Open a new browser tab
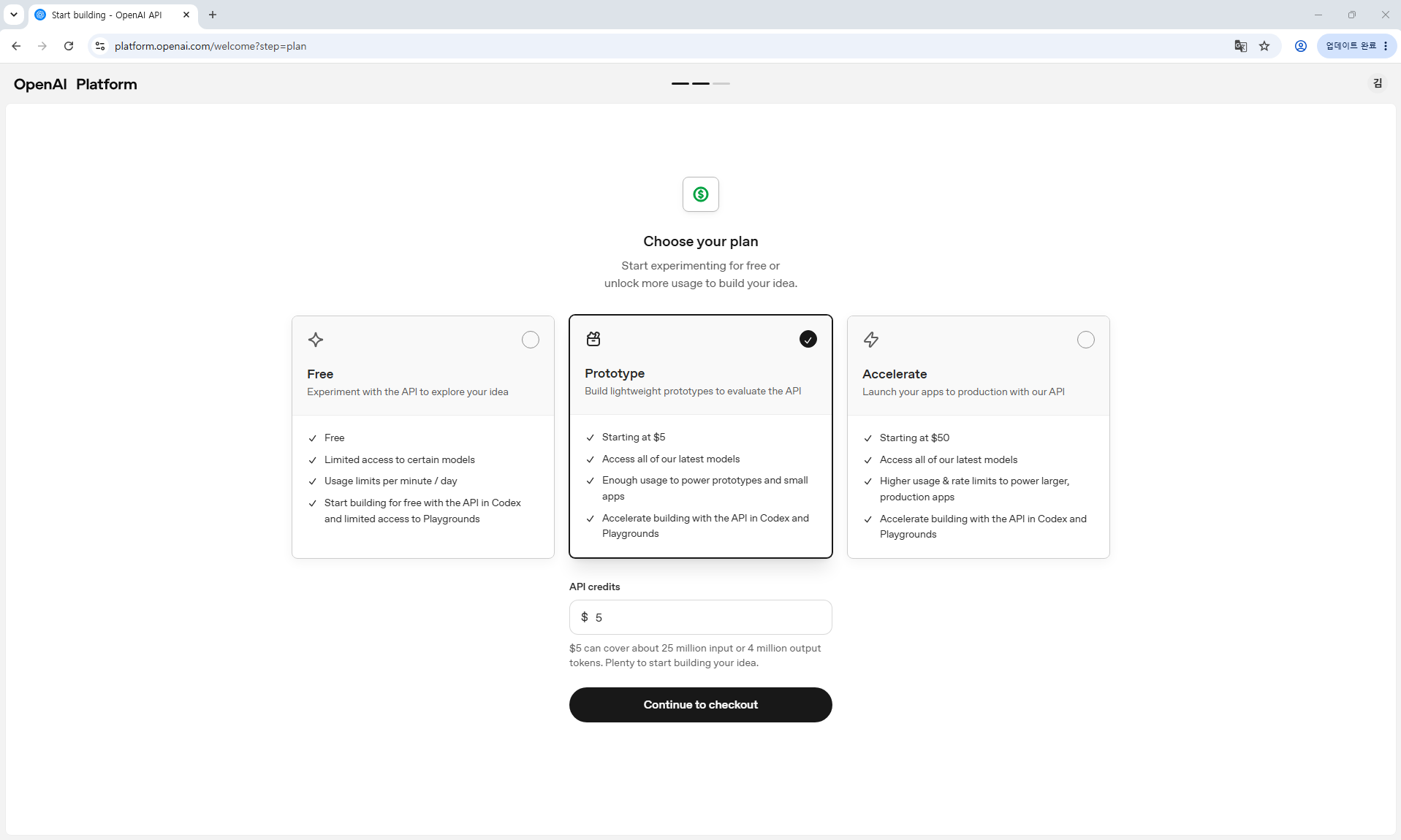 coord(213,15)
